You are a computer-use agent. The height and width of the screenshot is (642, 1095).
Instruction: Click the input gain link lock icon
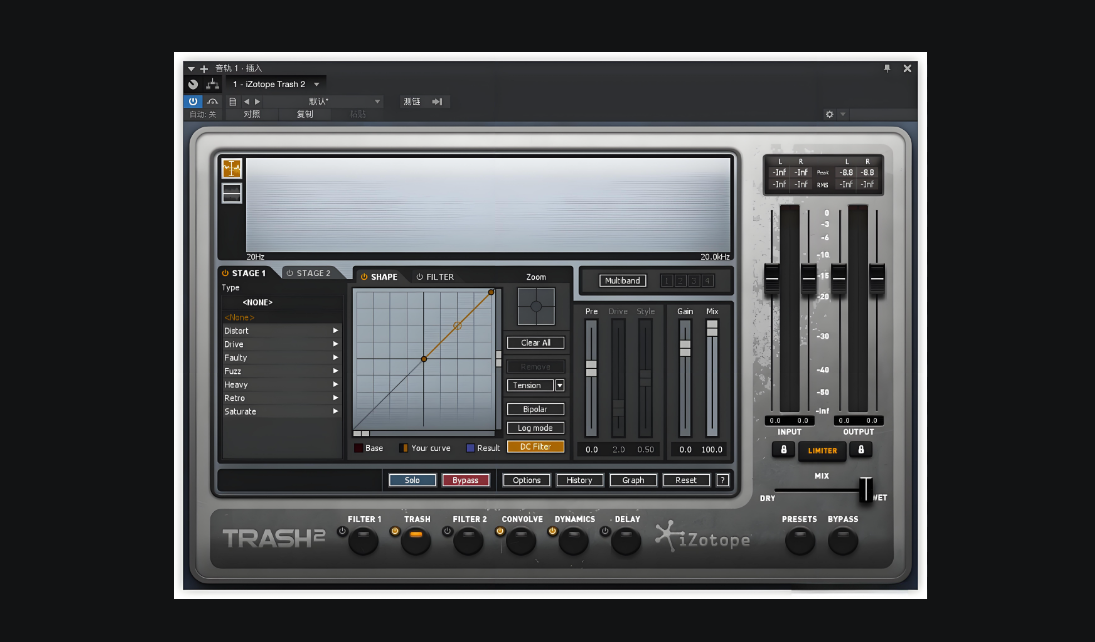pyautogui.click(x=784, y=451)
